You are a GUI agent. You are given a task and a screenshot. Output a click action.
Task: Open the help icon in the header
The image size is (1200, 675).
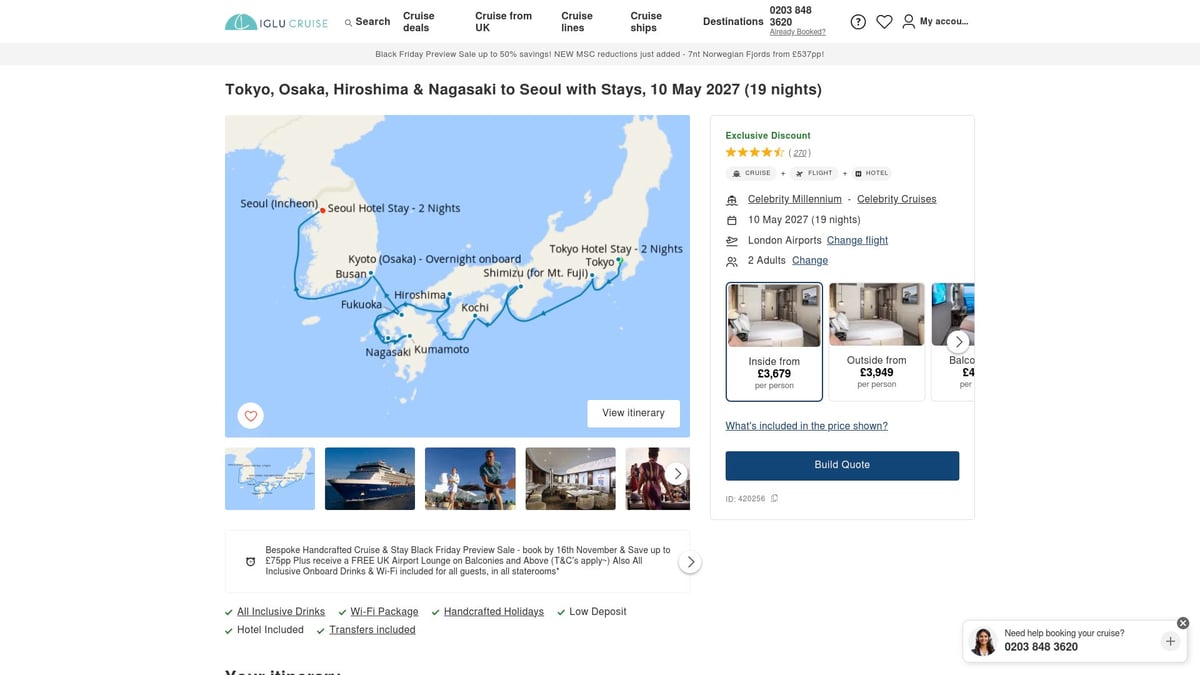pyautogui.click(x=858, y=21)
